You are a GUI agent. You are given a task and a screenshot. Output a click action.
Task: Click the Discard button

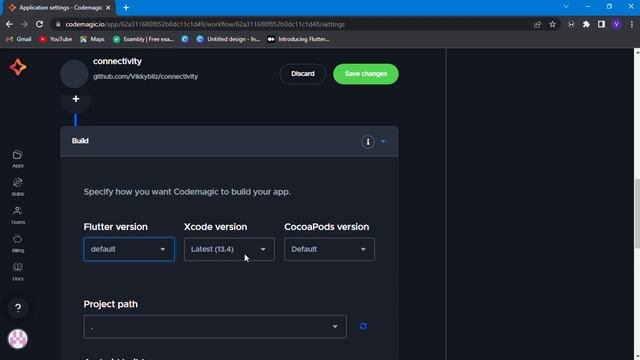click(x=303, y=74)
